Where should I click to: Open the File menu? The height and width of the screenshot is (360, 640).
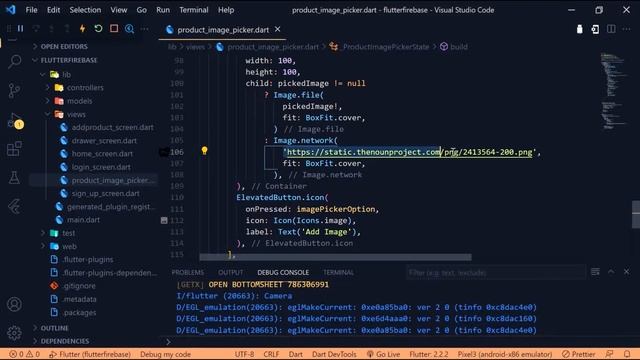(31, 10)
